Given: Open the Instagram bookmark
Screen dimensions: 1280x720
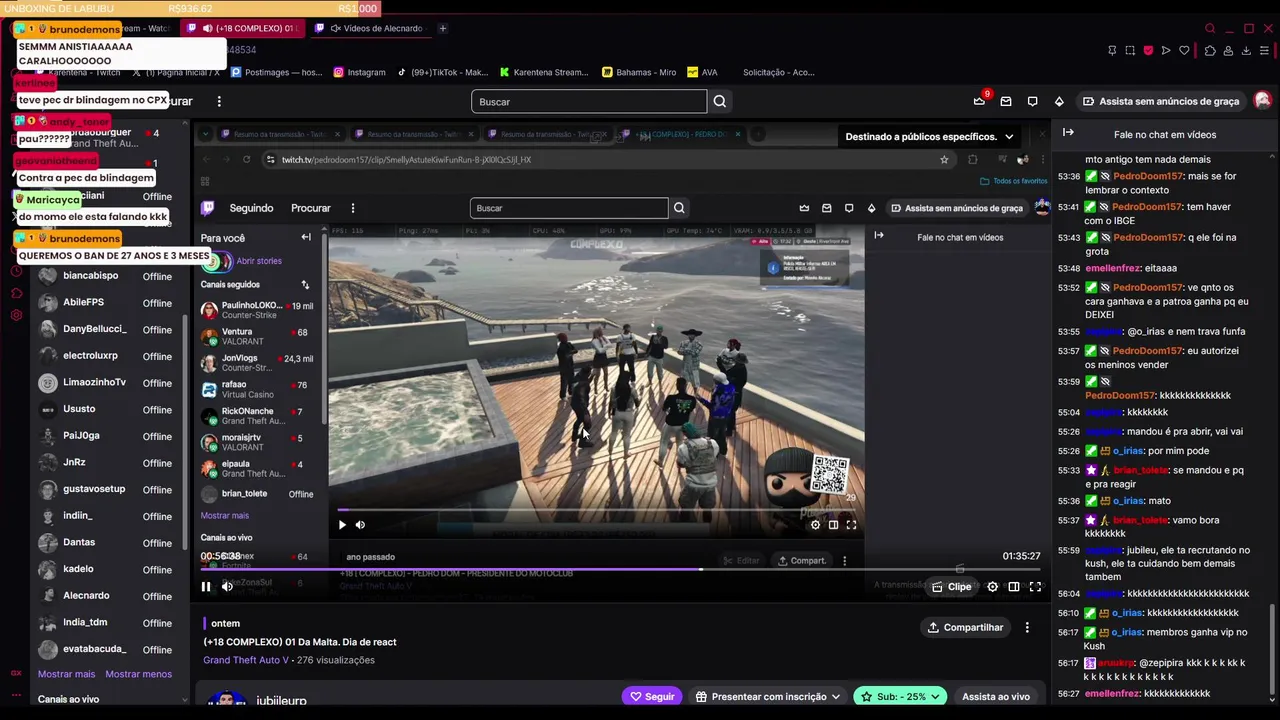Looking at the screenshot, I should [x=360, y=72].
